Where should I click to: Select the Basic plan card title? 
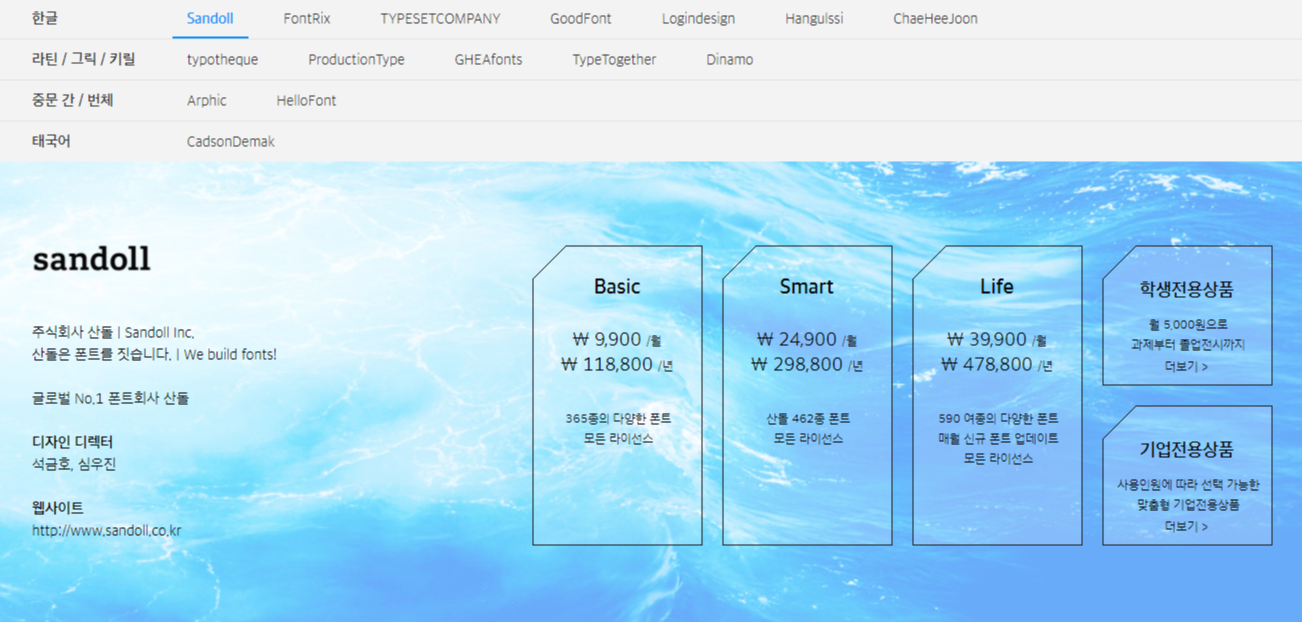coord(617,287)
